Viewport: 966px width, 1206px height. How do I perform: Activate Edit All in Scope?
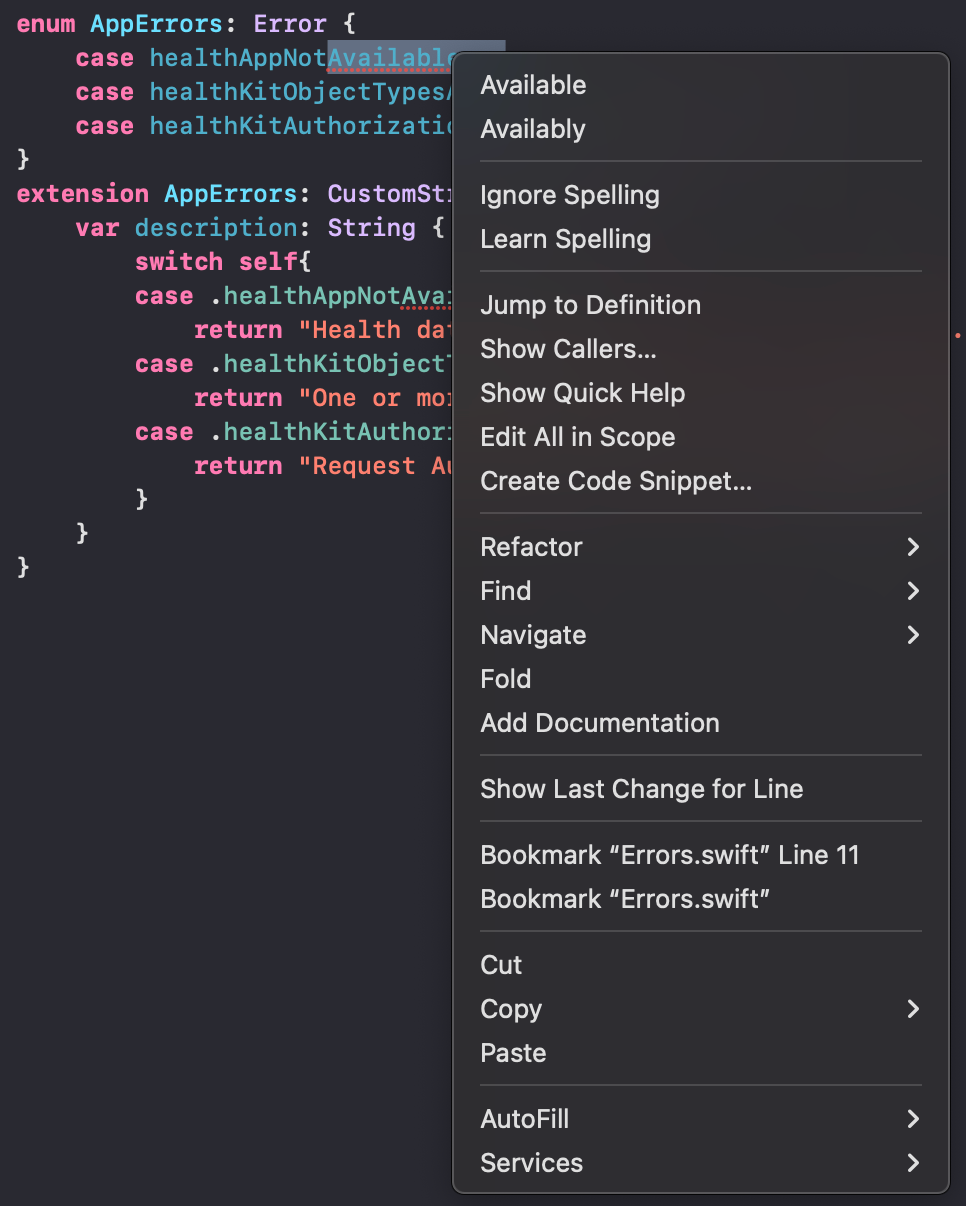point(577,436)
